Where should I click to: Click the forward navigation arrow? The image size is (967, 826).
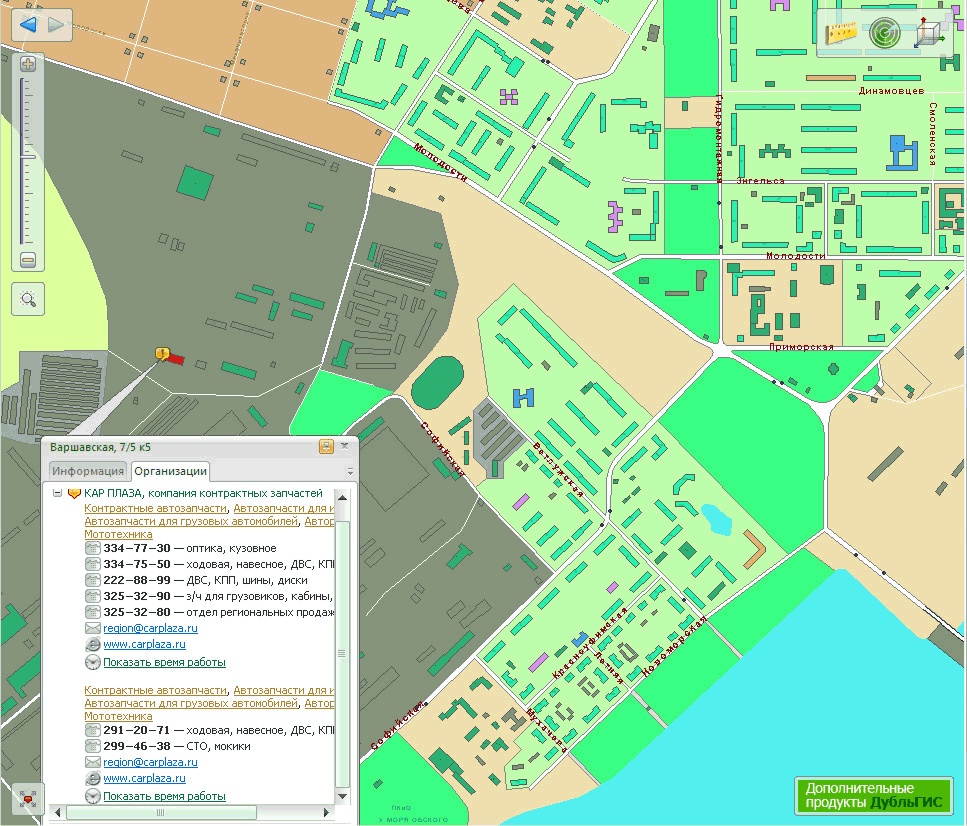(56, 25)
